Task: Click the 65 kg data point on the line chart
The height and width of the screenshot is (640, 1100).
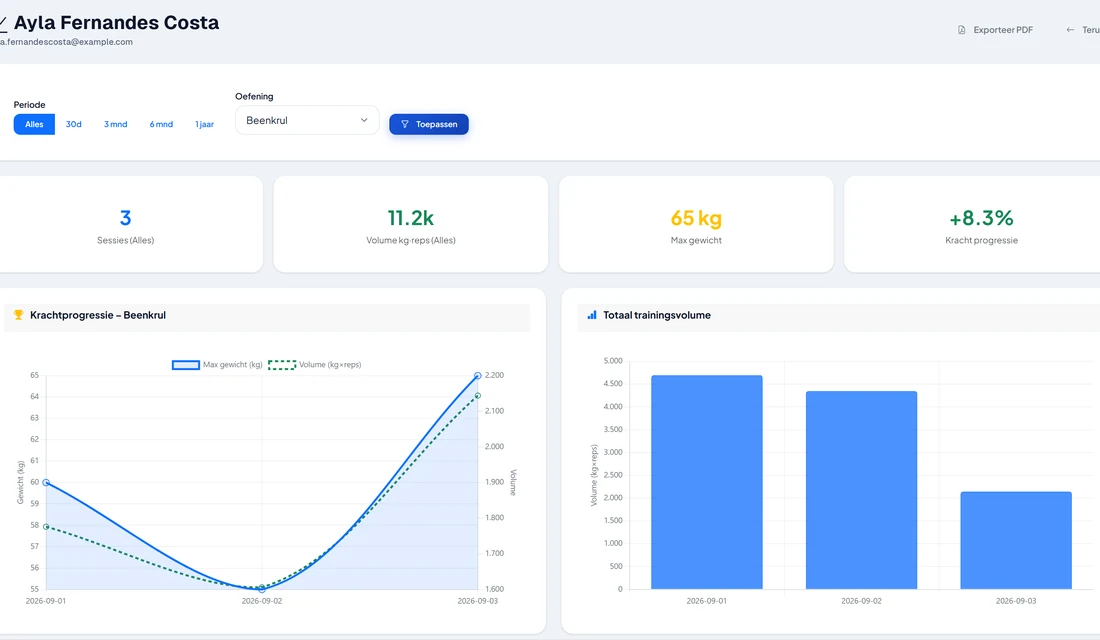Action: point(478,375)
